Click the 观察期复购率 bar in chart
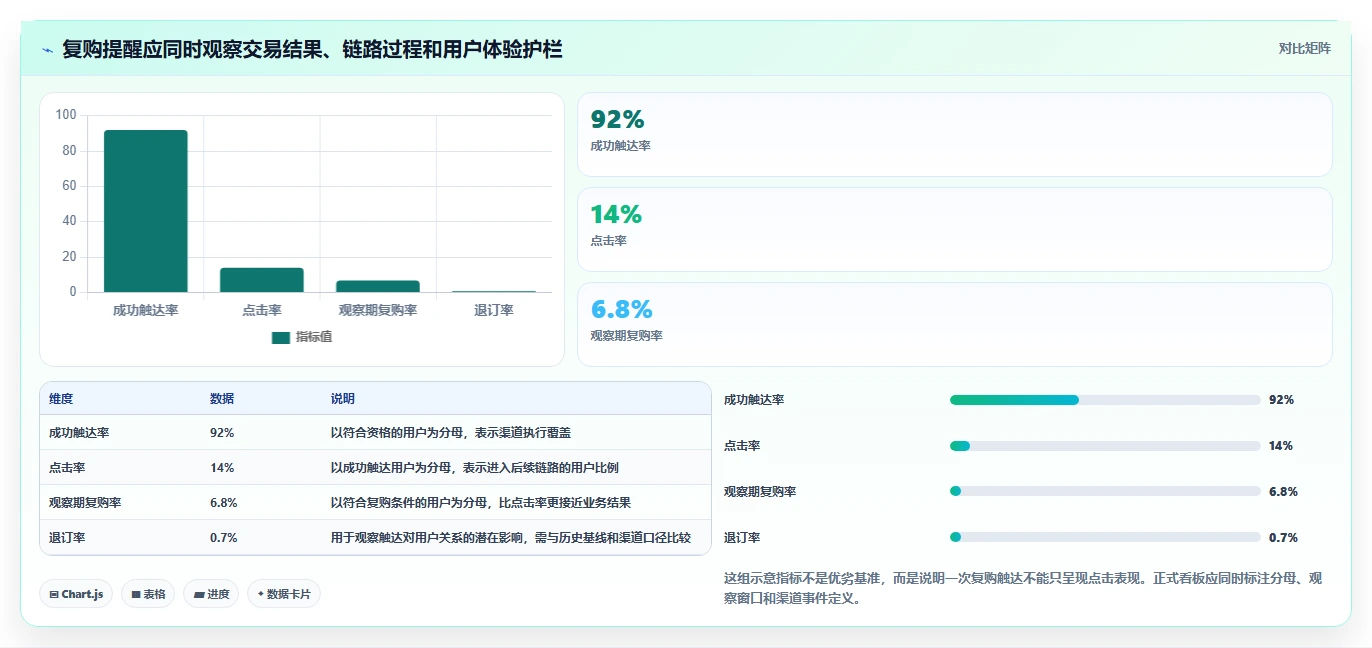 coord(378,286)
